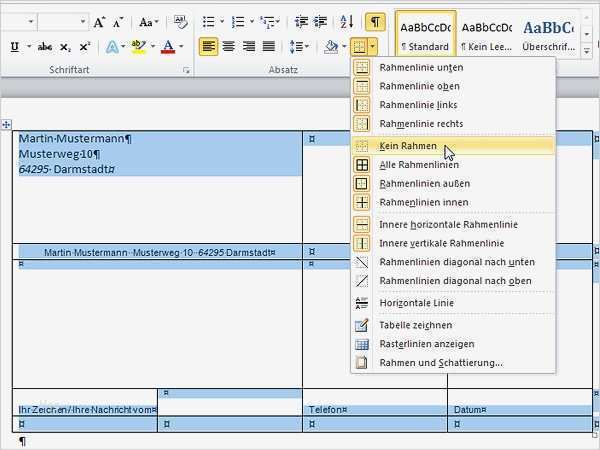600x450 pixels.
Task: Click the shading paint bucket icon
Action: pyautogui.click(x=331, y=47)
